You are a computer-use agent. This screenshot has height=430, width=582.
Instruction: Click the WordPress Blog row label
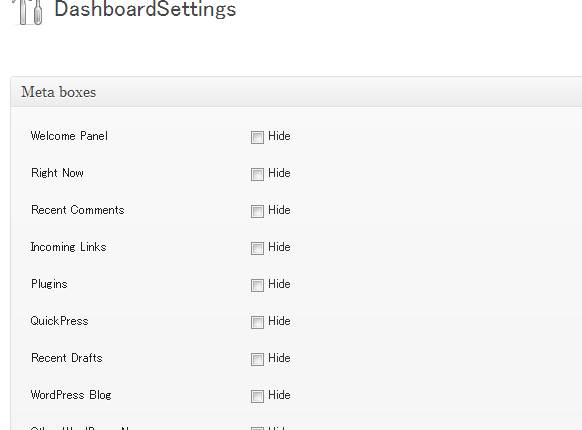click(x=71, y=395)
